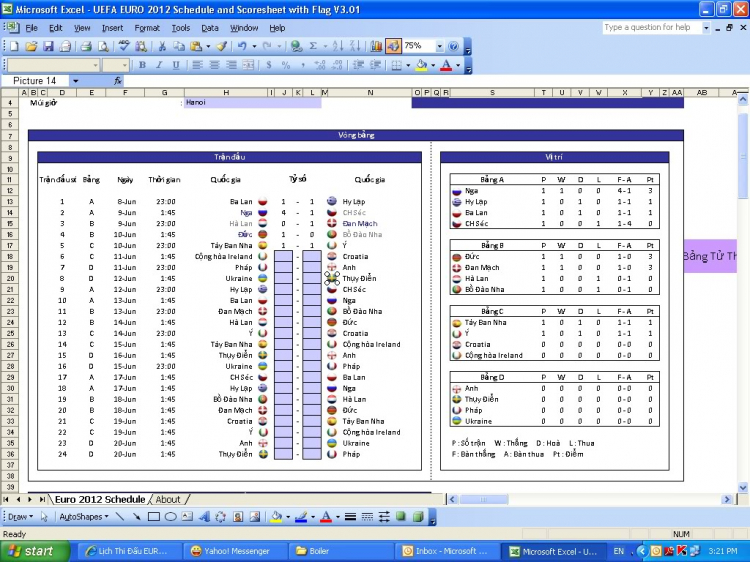Open the Boiler folder from the taskbar
The height and width of the screenshot is (562, 750).
341,551
